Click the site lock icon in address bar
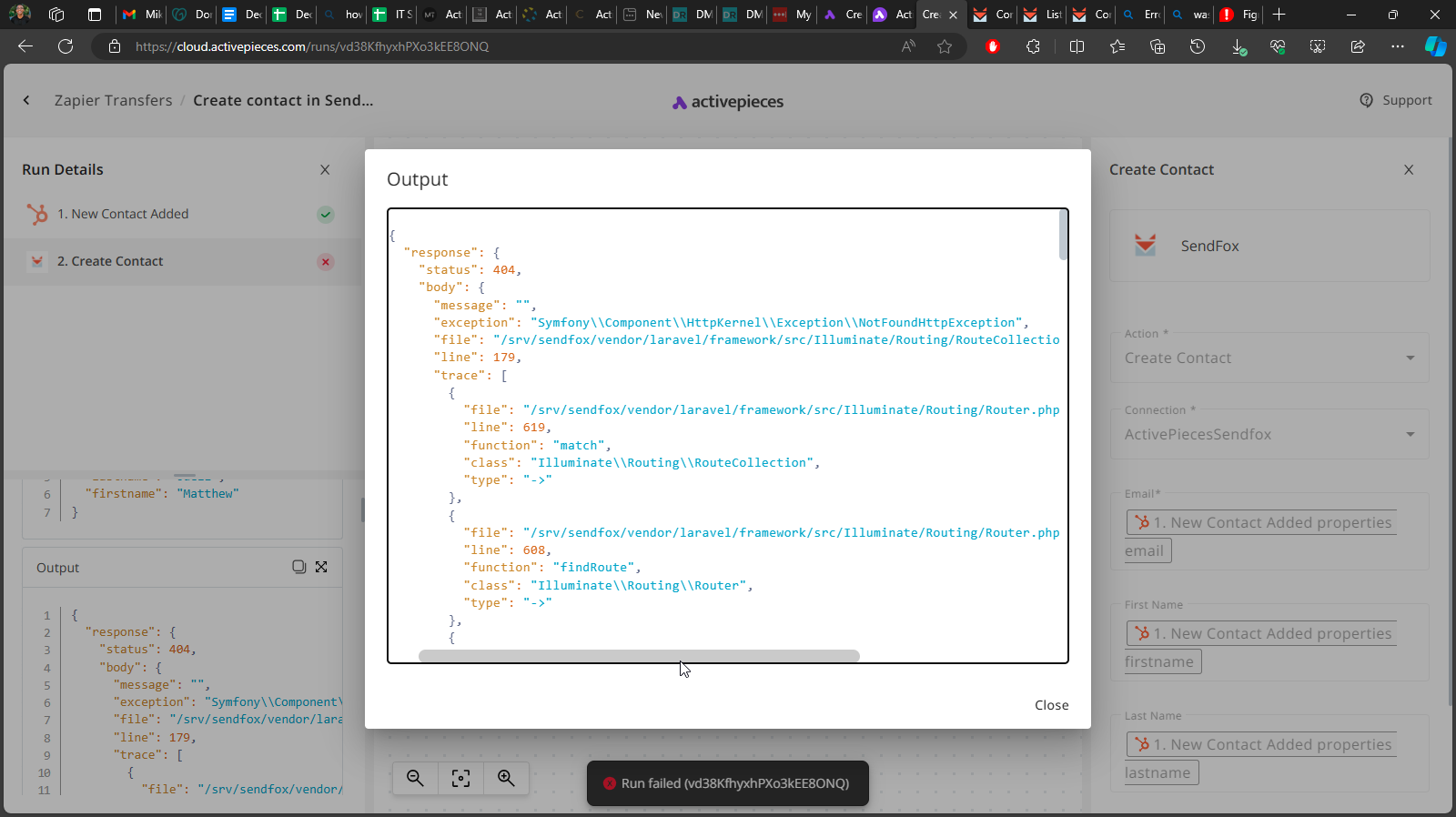The image size is (1456, 817). (115, 46)
